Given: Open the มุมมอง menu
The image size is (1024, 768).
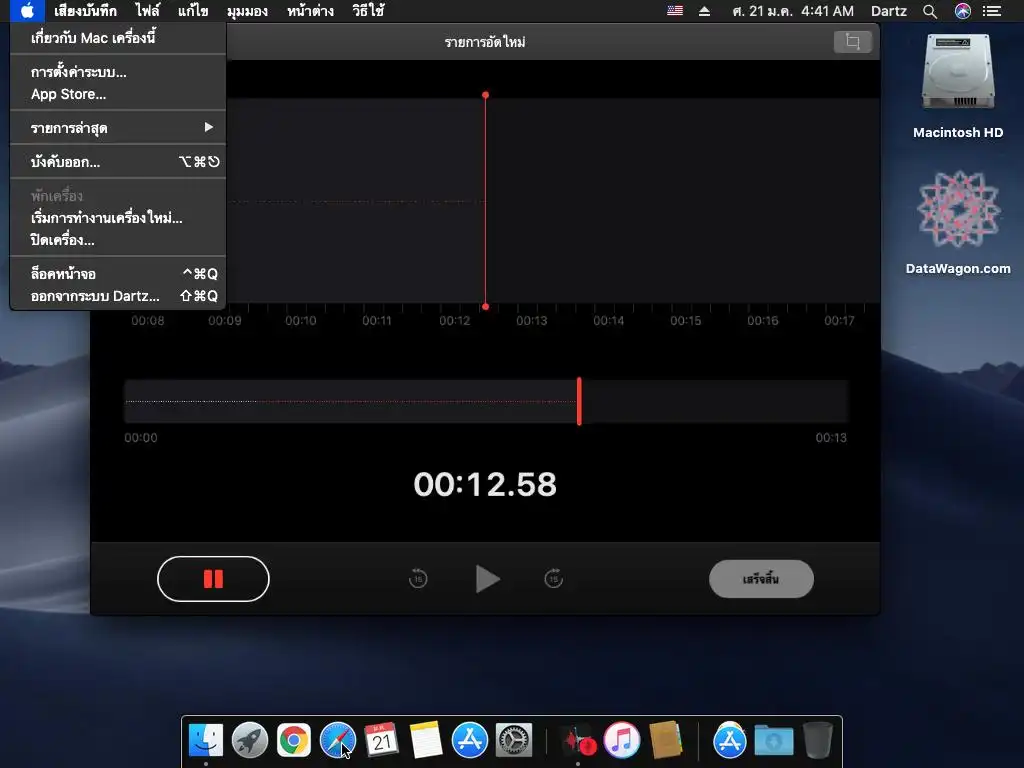Looking at the screenshot, I should click(x=248, y=11).
